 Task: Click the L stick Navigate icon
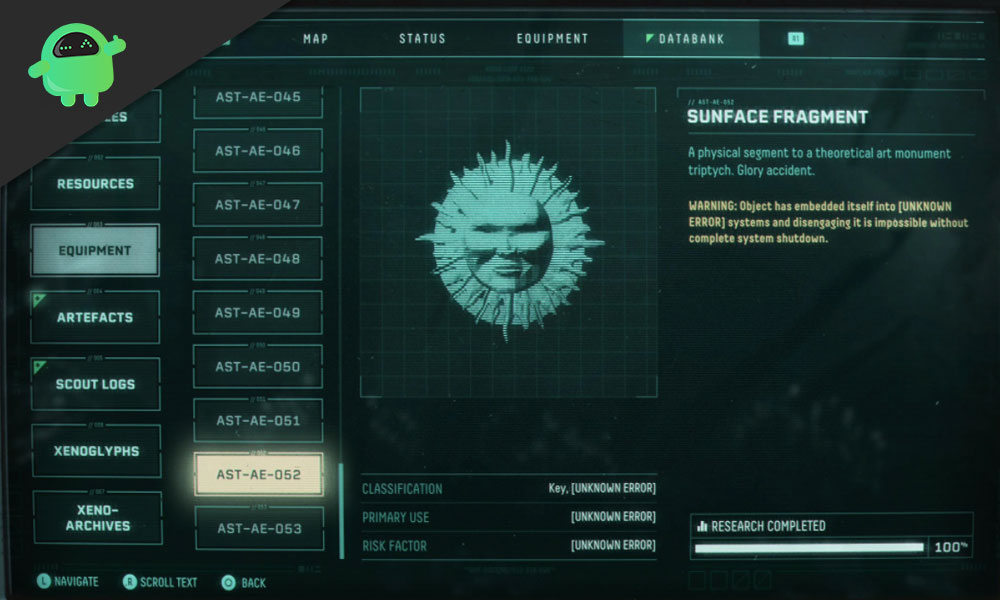click(43, 581)
